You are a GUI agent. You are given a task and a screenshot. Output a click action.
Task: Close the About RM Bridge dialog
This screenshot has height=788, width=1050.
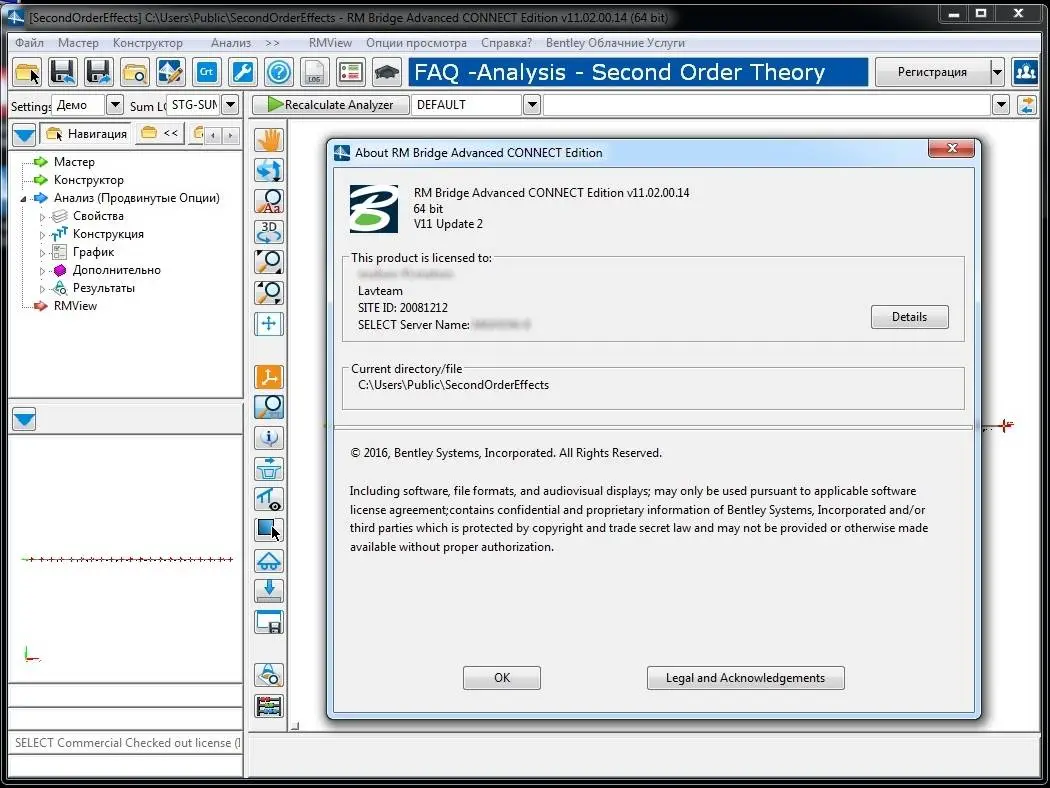[x=952, y=148]
